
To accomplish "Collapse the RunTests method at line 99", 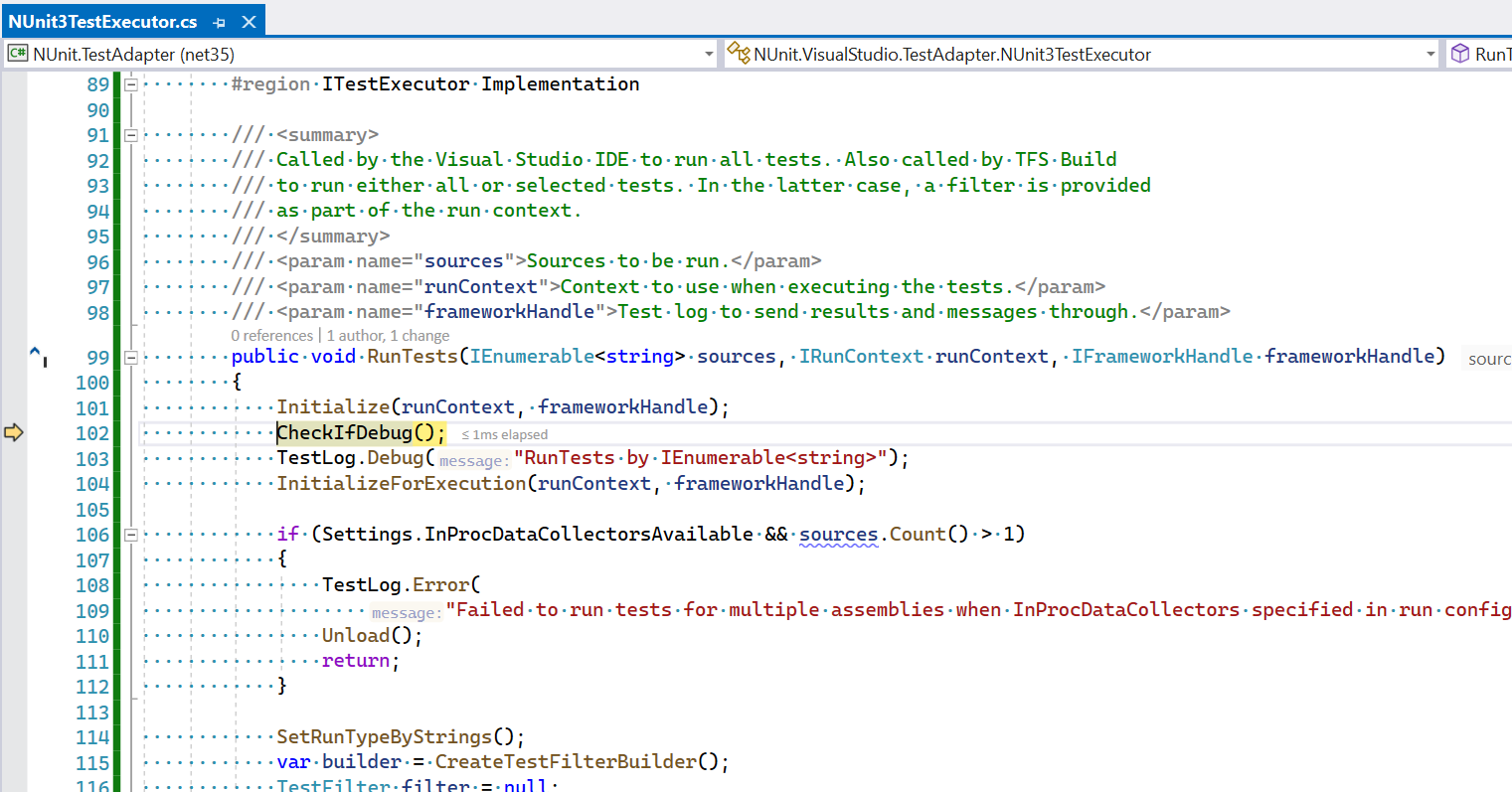I will click(130, 357).
